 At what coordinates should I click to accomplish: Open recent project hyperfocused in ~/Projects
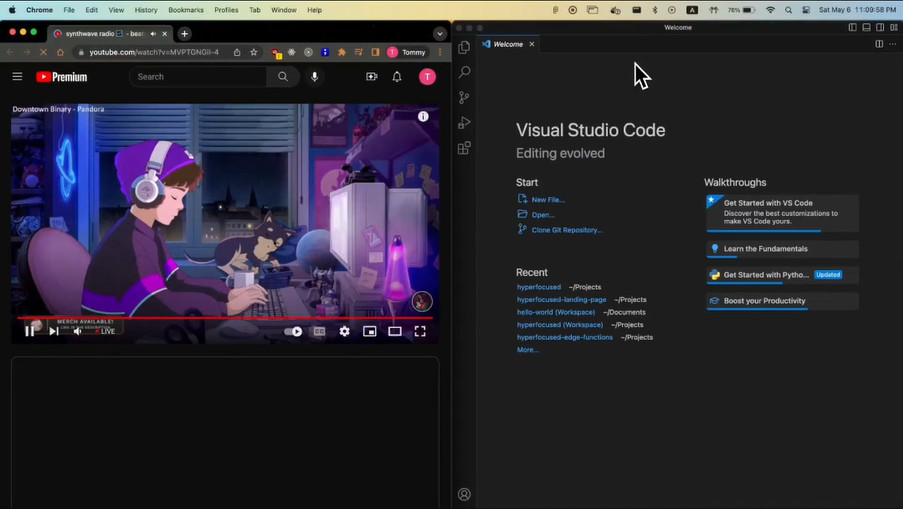pos(538,287)
